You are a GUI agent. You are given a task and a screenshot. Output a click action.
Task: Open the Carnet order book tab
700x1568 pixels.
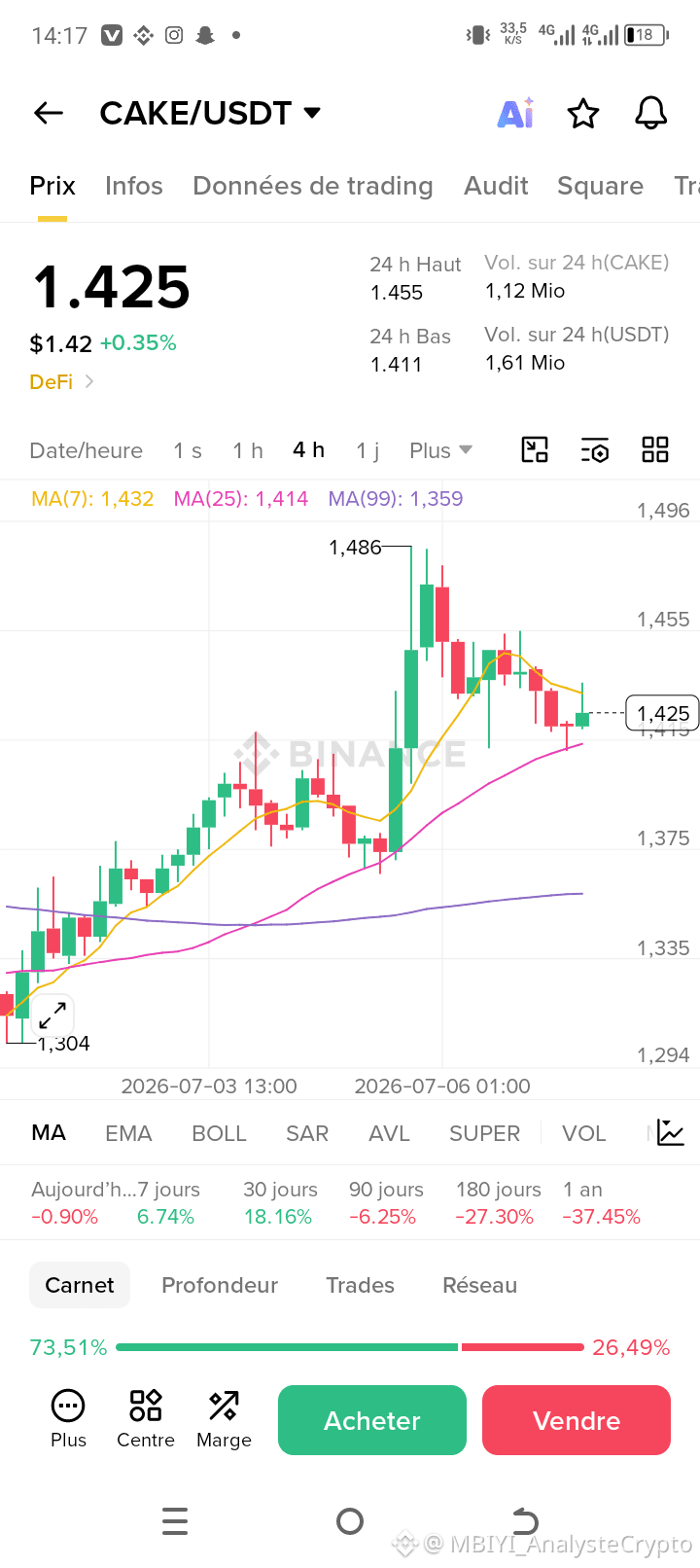tap(80, 1285)
